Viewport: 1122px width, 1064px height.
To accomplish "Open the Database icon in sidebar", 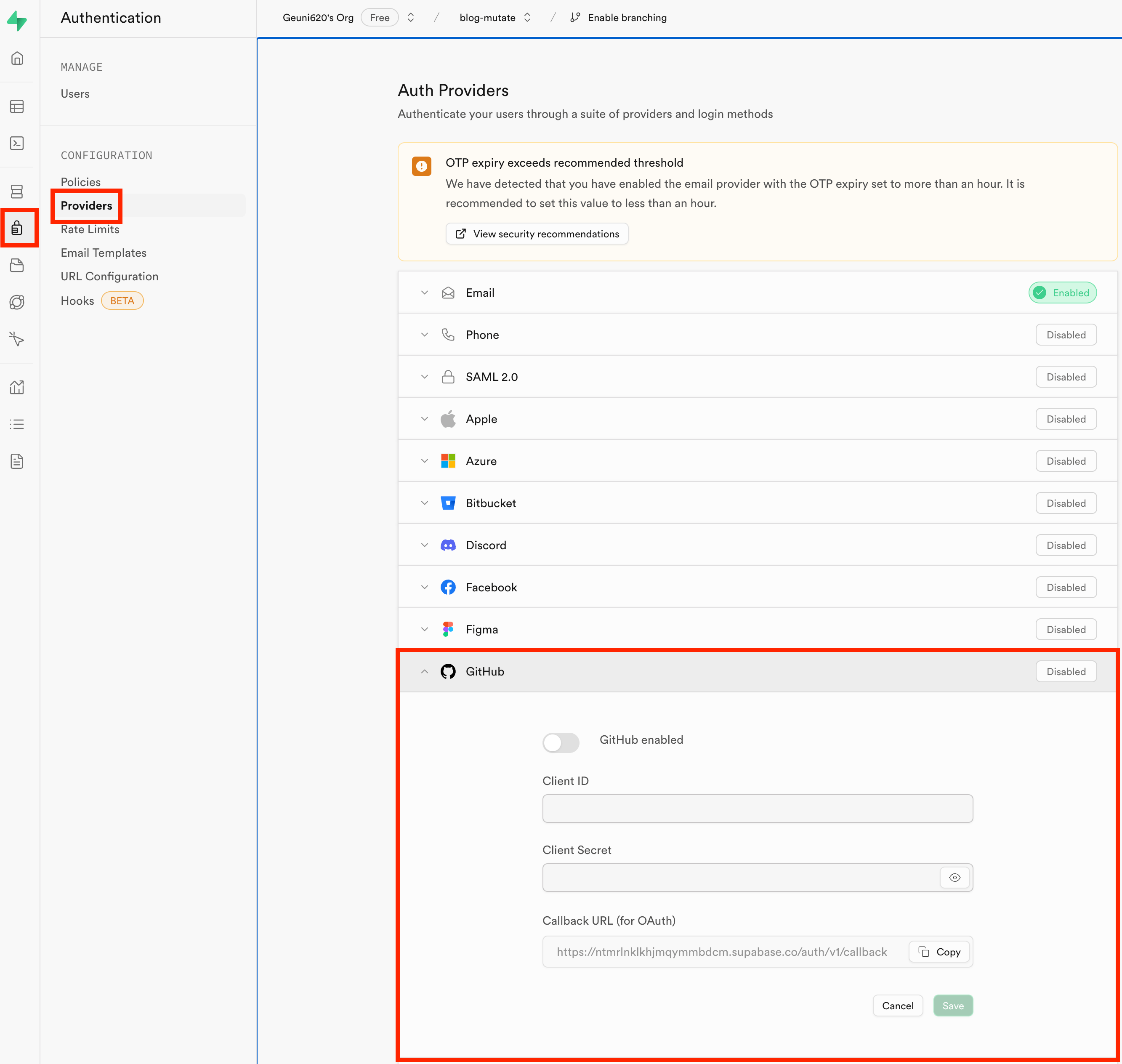I will 17,192.
